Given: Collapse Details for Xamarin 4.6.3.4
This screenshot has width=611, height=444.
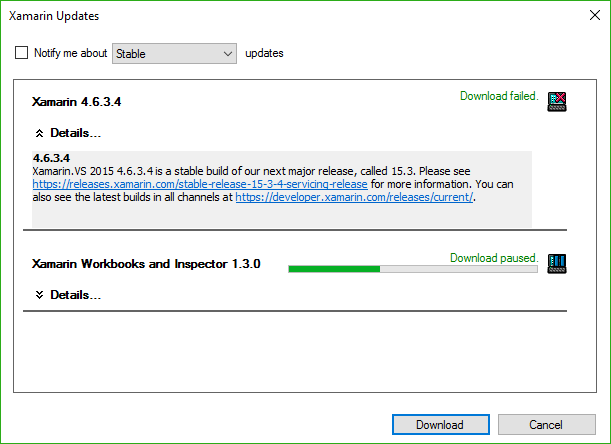Looking at the screenshot, I should point(68,133).
